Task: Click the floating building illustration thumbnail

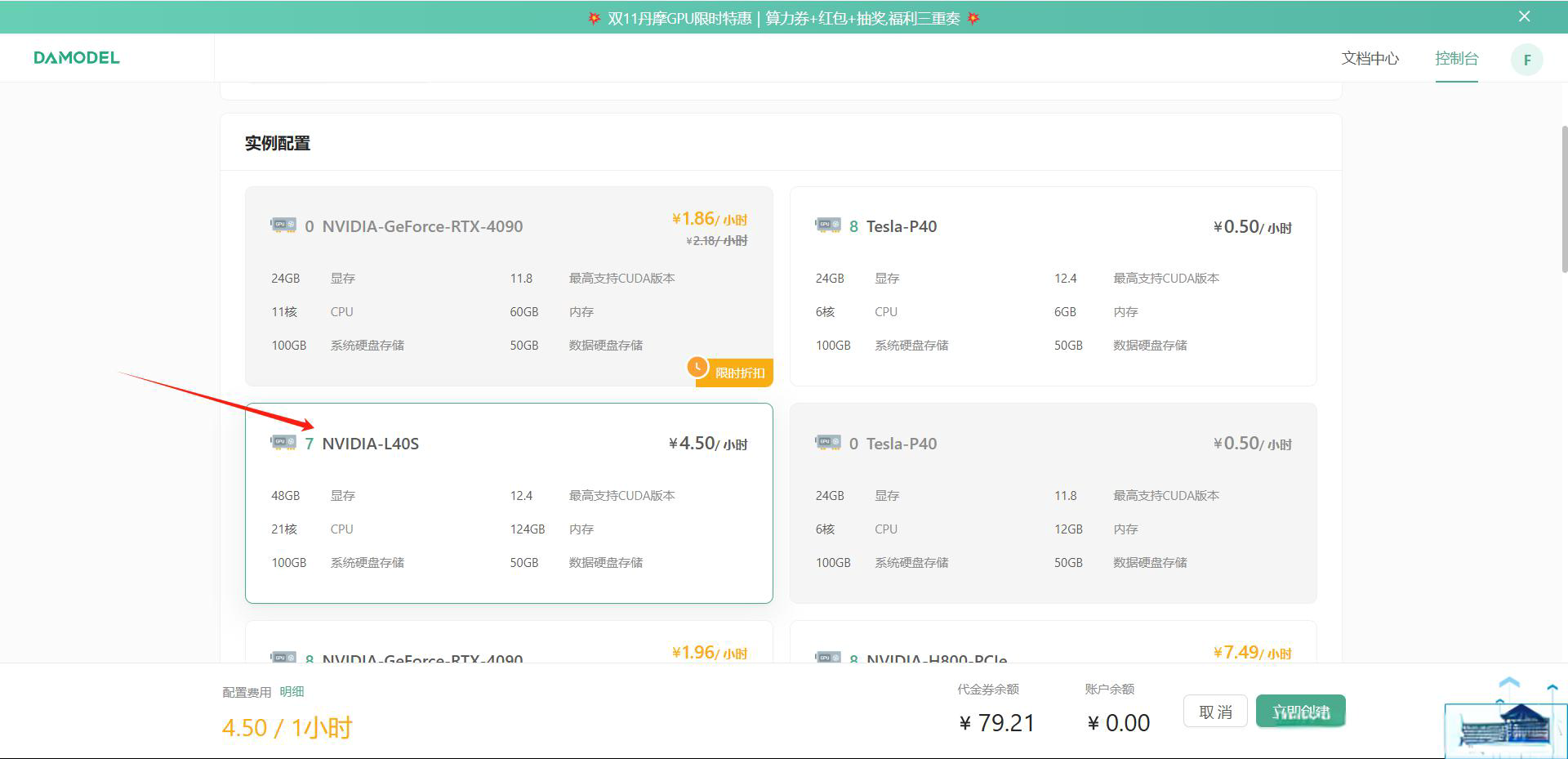Action: pyautogui.click(x=1504, y=726)
